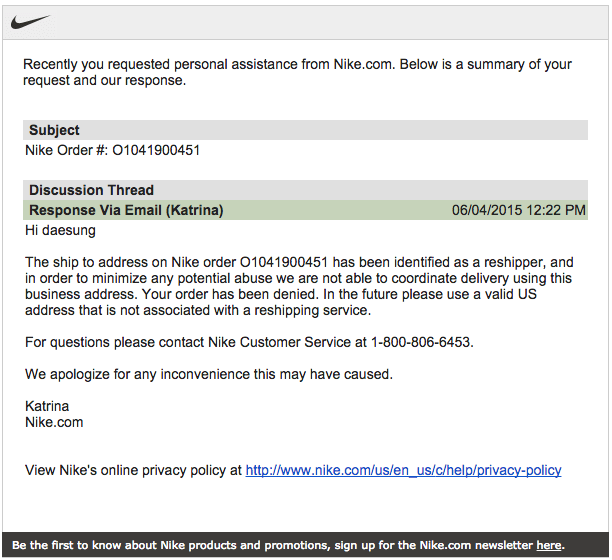
Task: Click the "We apologize for any inconvenience" sentence
Action: click(x=208, y=374)
